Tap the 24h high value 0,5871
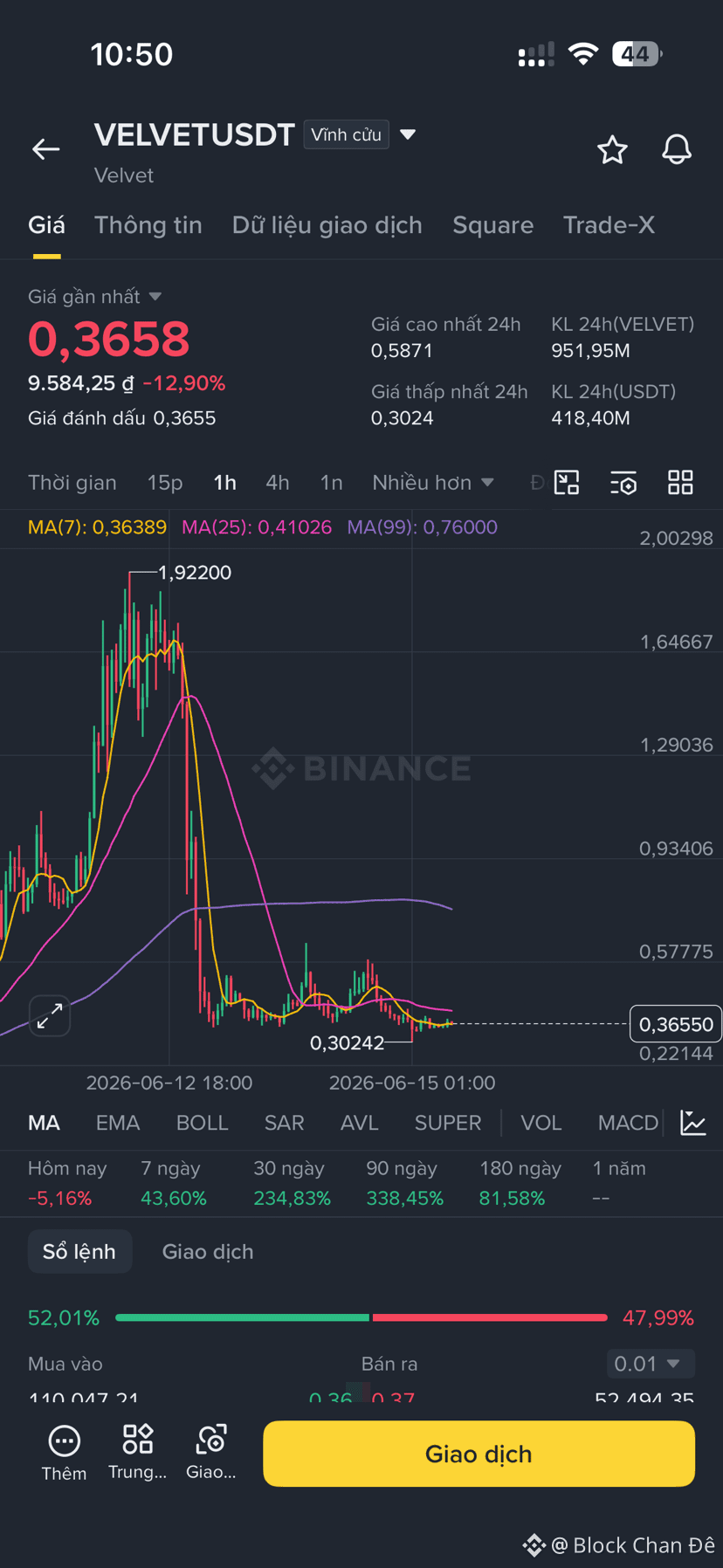 (402, 351)
